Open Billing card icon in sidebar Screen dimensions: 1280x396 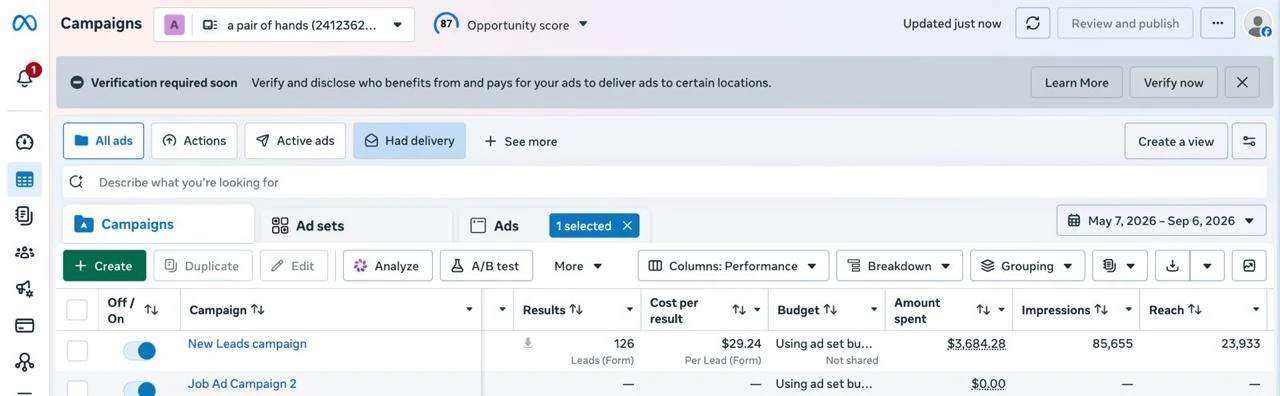(x=25, y=325)
